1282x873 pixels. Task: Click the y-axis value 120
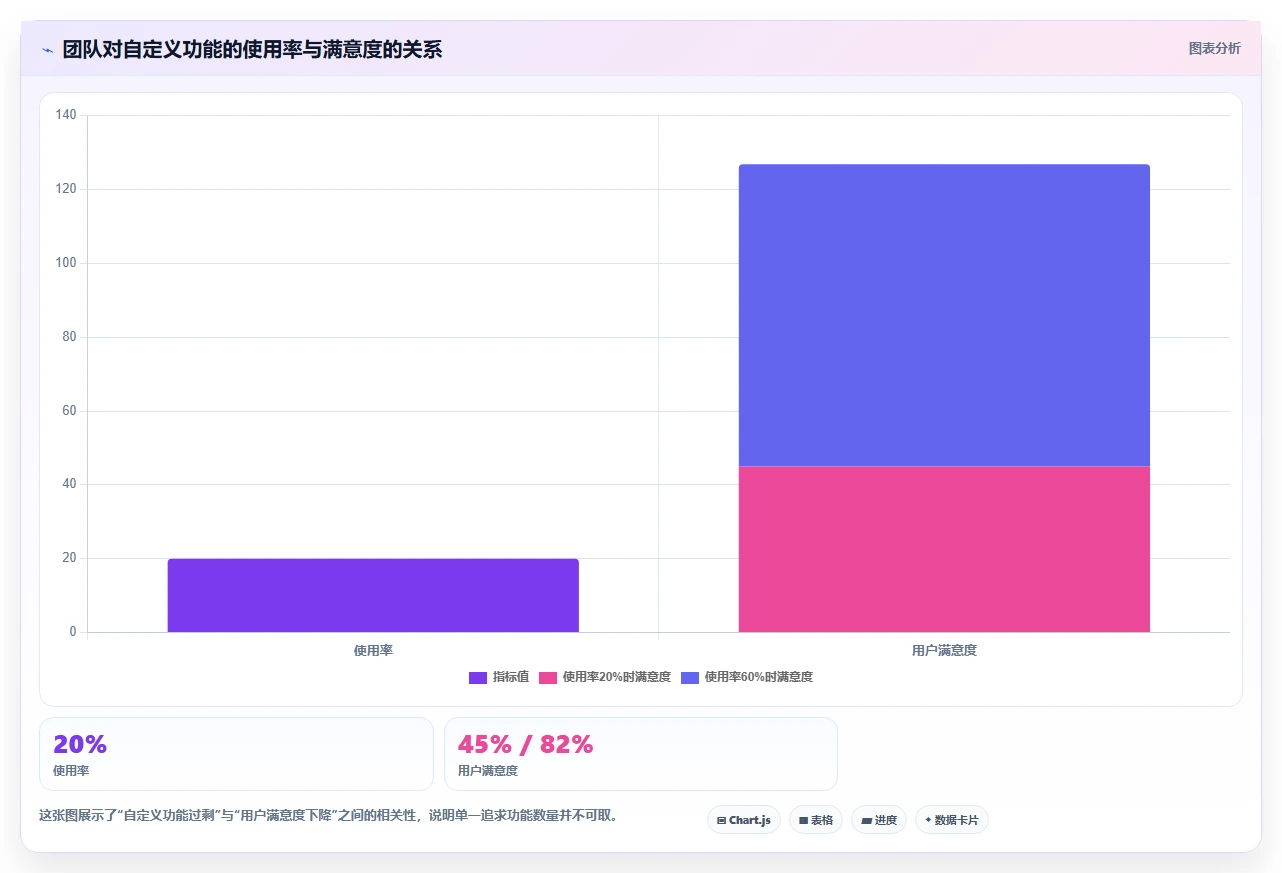pos(66,189)
